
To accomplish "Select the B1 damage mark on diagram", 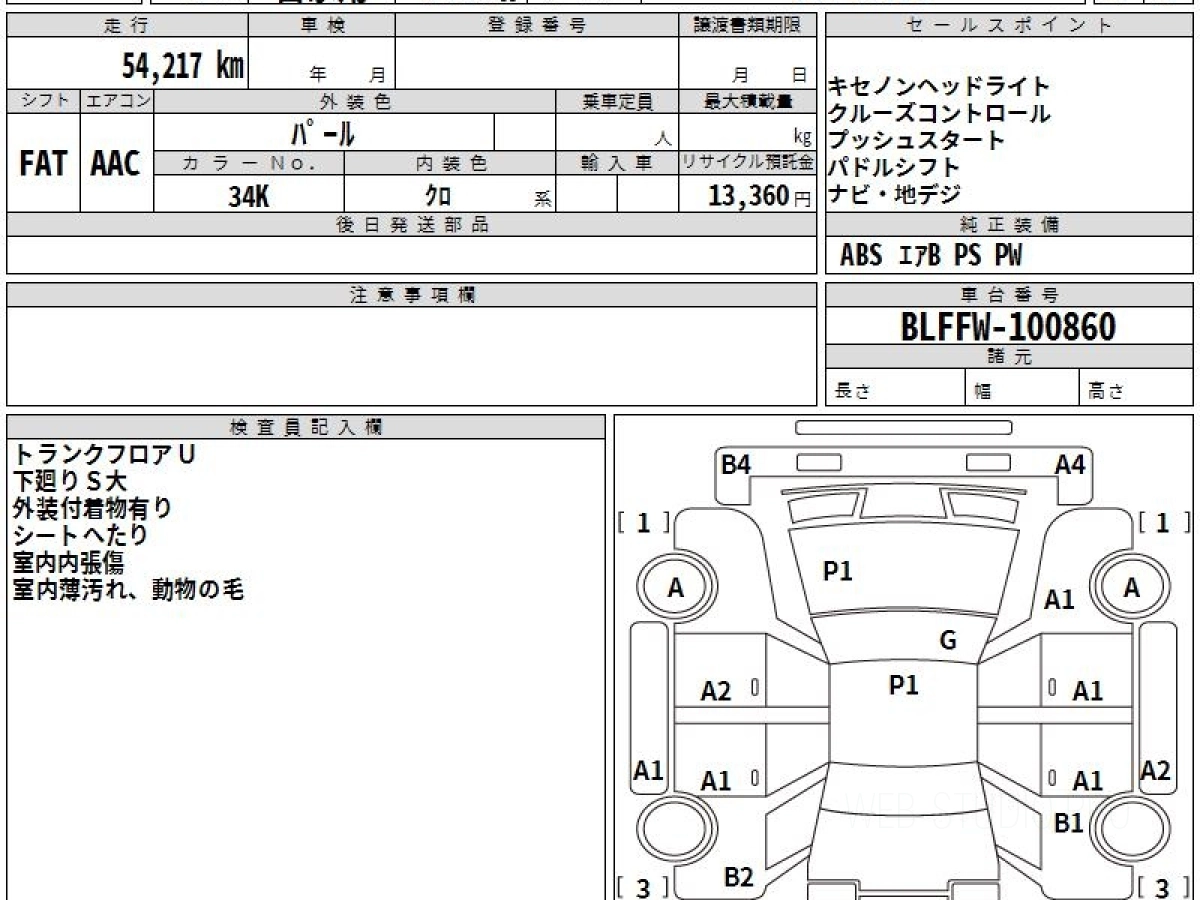I will tap(1069, 823).
